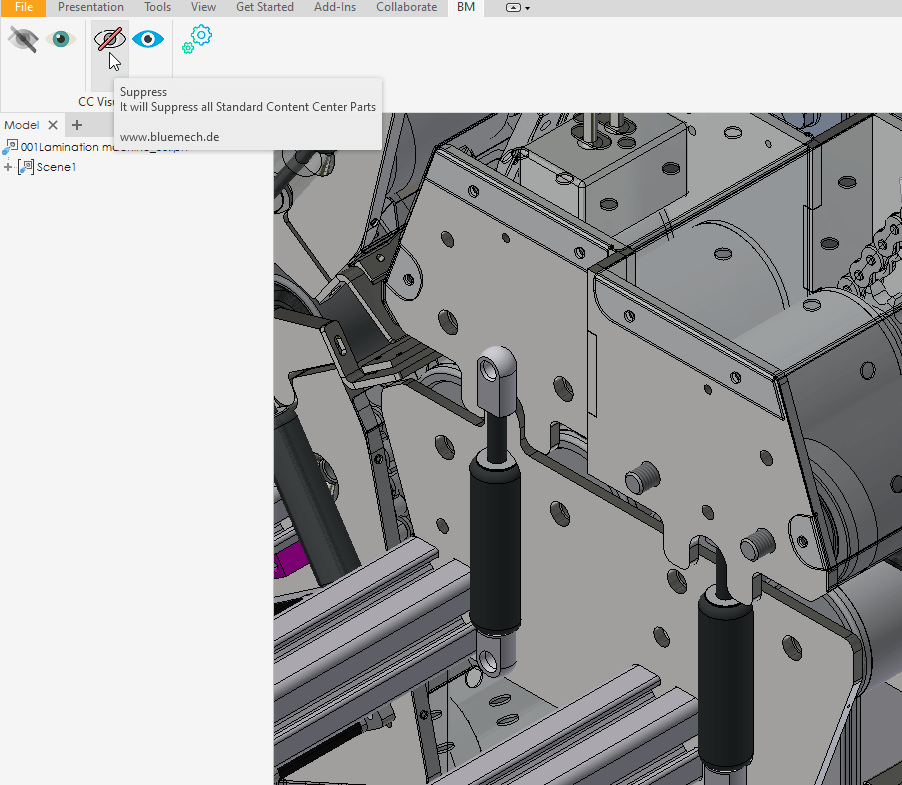Go to the Get Started tab

pyautogui.click(x=264, y=7)
